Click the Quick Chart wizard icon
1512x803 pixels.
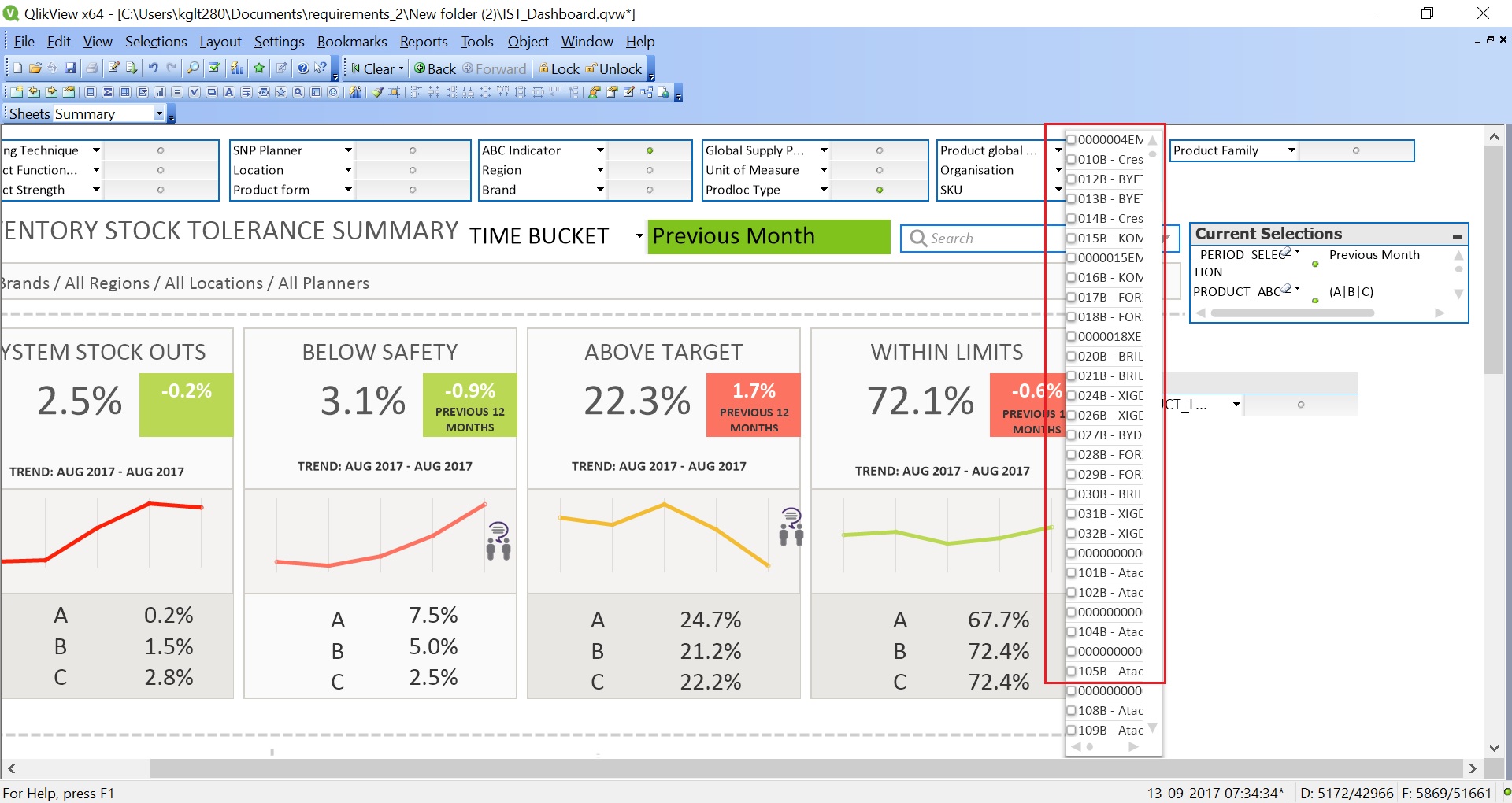237,68
